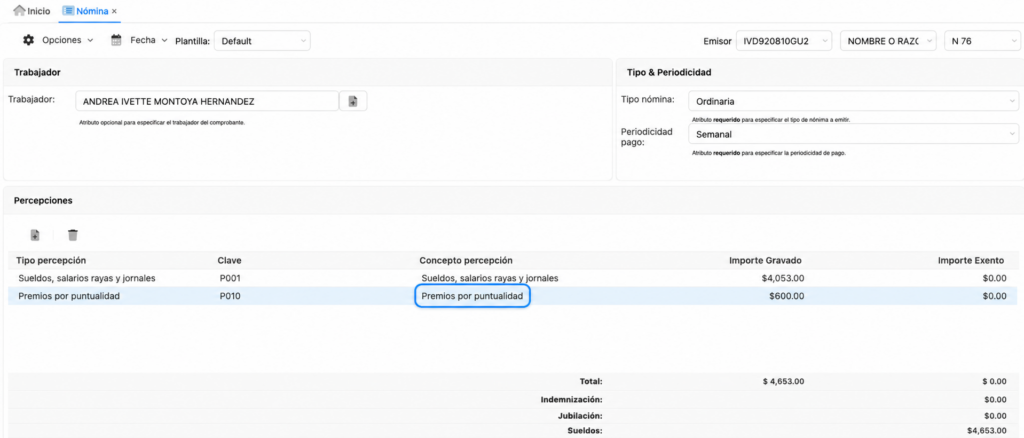The width and height of the screenshot is (1024, 438).
Task: Click the Concepto percepción column header
Action: 466,260
